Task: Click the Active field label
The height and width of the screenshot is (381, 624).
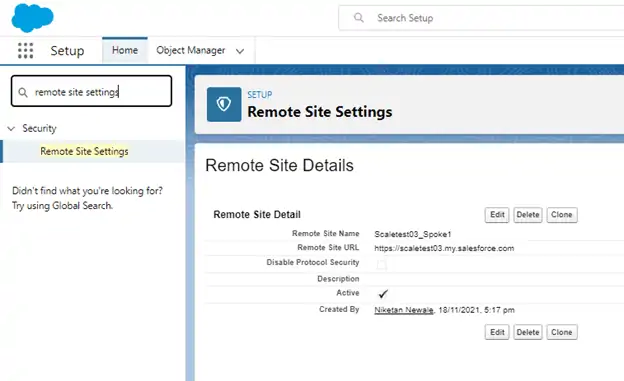Action: pyautogui.click(x=348, y=293)
